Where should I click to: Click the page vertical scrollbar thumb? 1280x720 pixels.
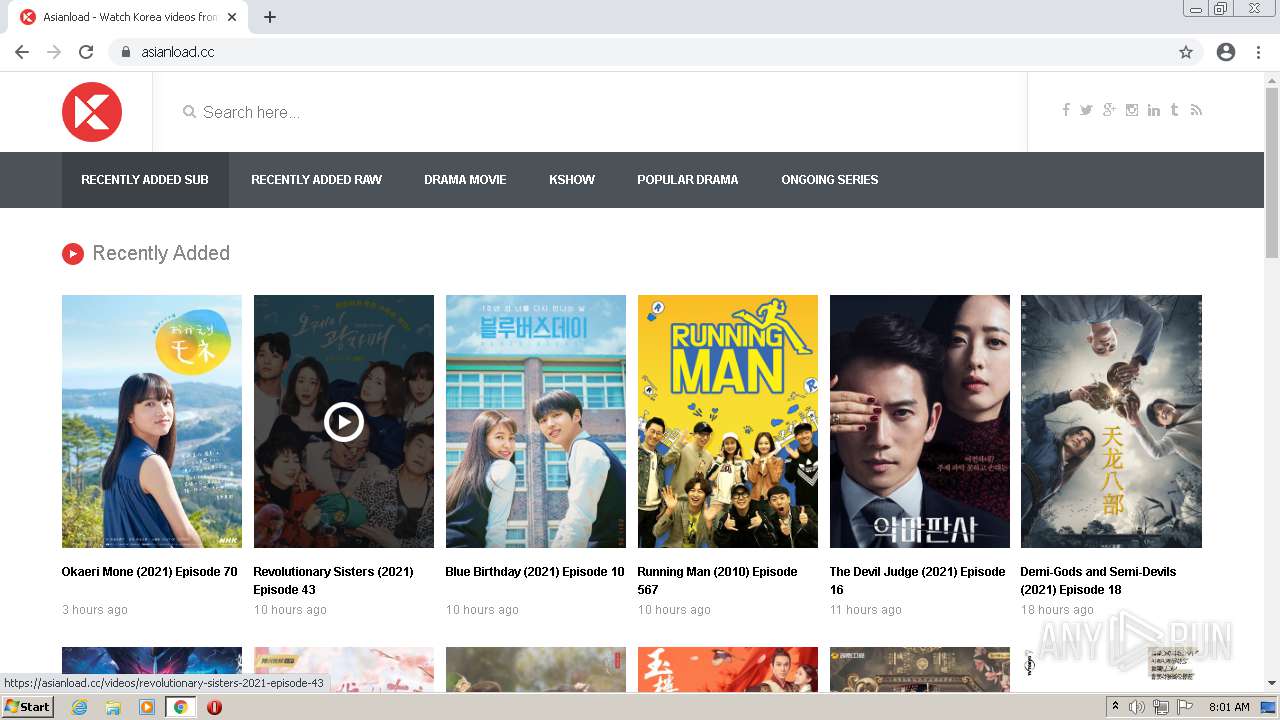[1272, 172]
